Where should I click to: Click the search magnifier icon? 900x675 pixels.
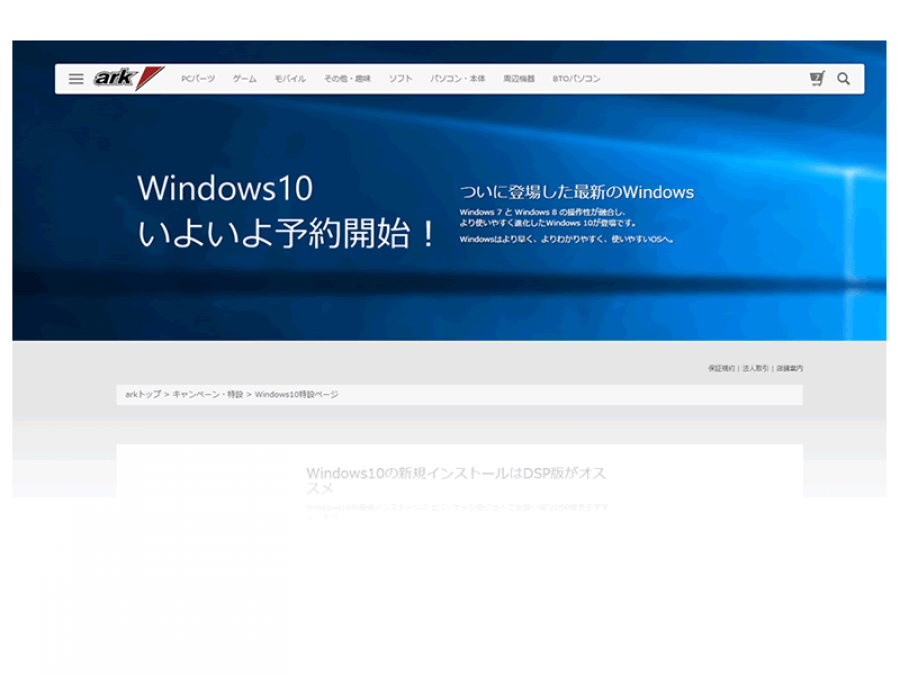[x=843, y=79]
